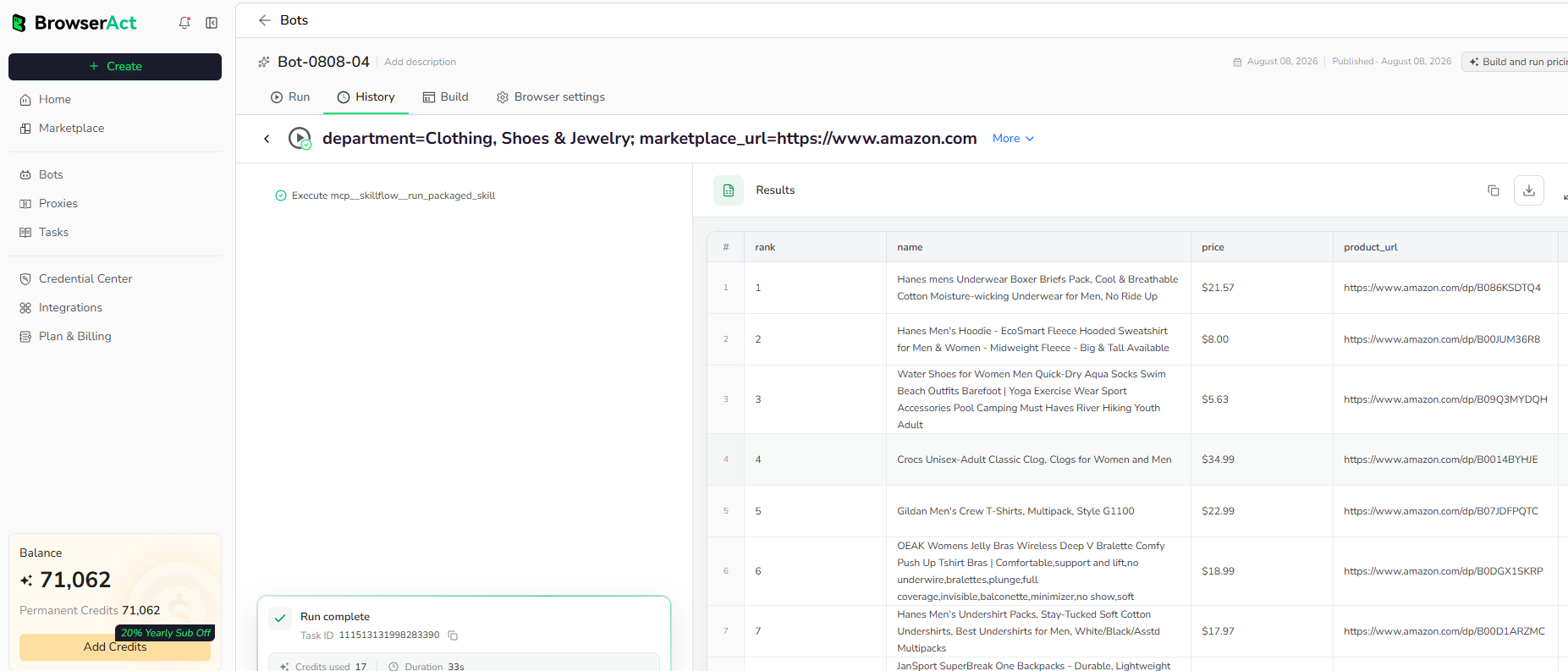Click the Task ID number 111513131998283390
1568x671 pixels.
[x=389, y=635]
